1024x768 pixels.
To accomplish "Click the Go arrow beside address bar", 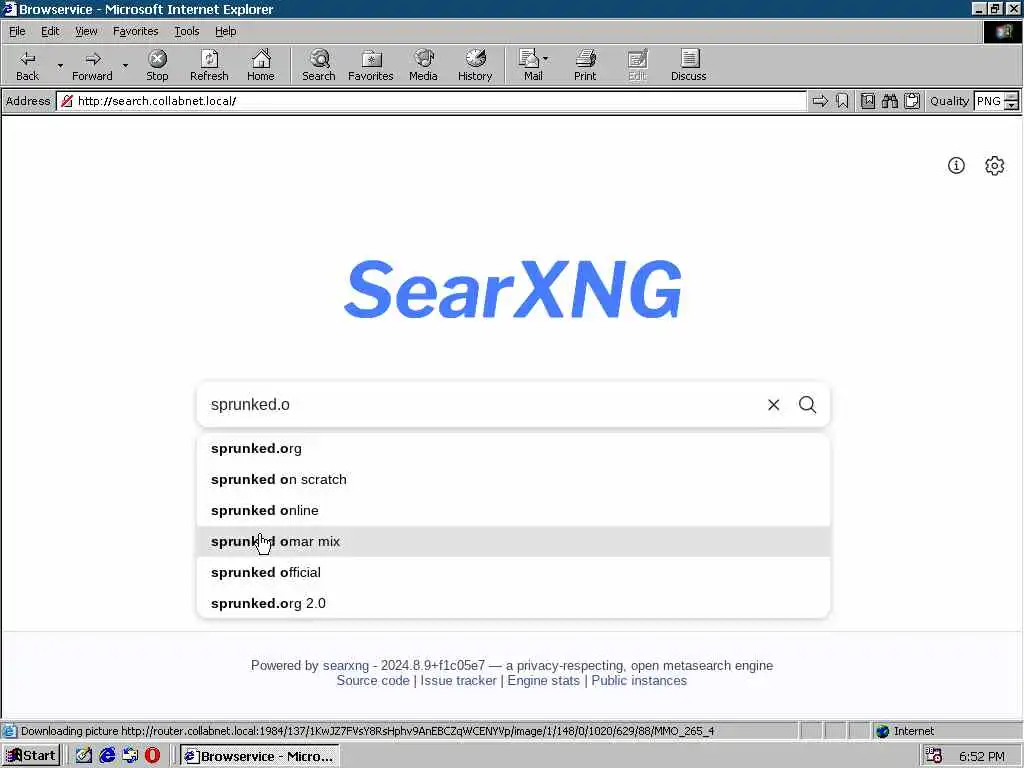I will coord(820,101).
